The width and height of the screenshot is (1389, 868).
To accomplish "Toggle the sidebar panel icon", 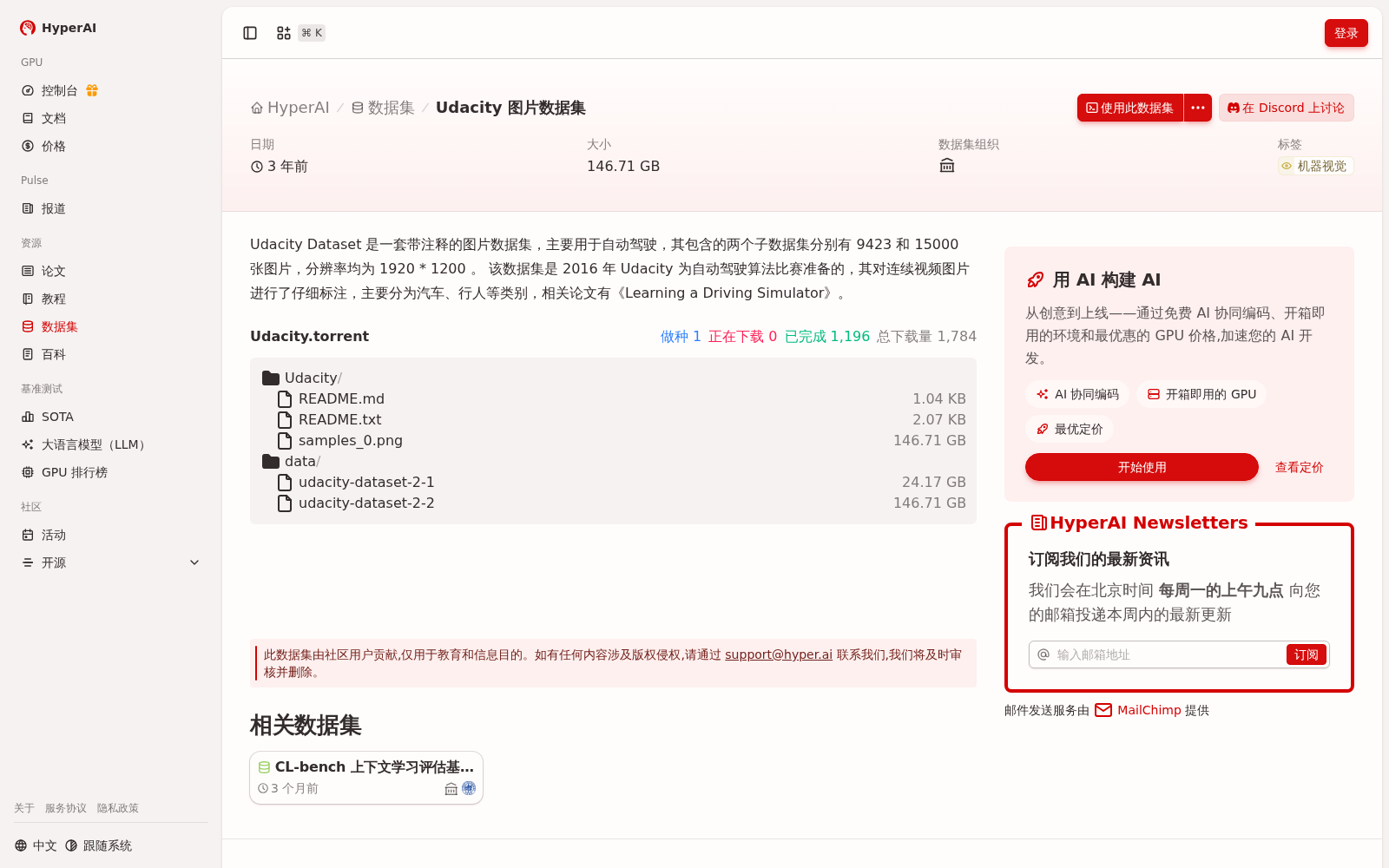I will (250, 33).
